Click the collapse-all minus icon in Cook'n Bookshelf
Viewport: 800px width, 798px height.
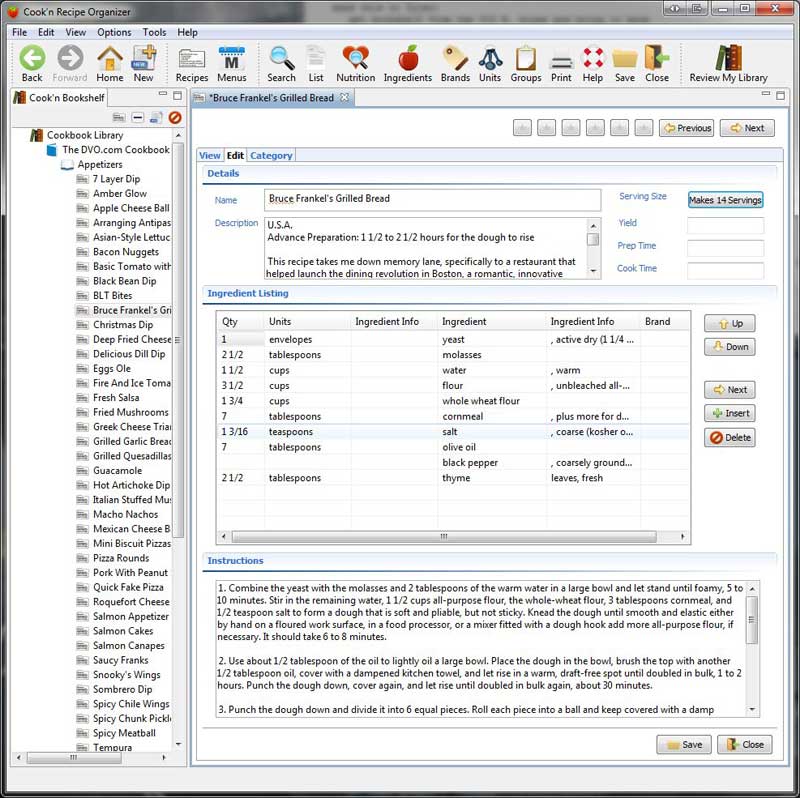[138, 118]
